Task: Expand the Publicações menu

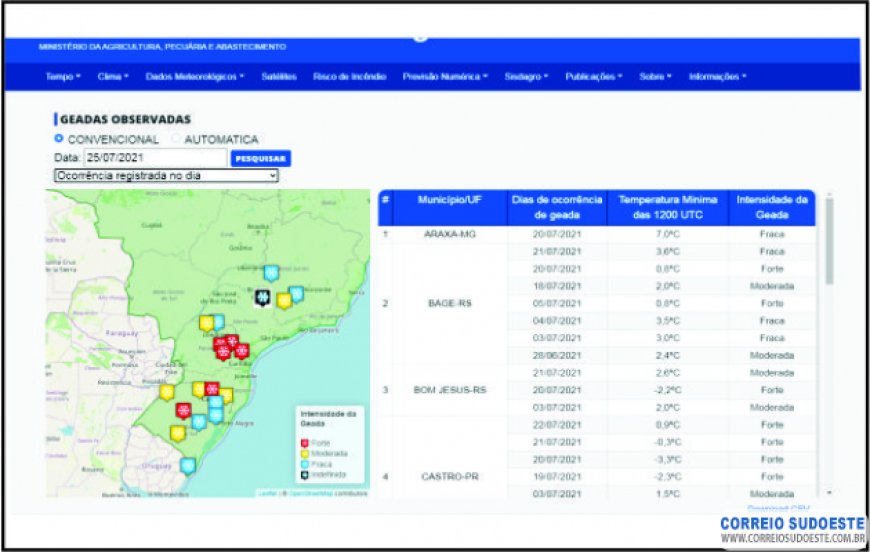Action: [594, 77]
